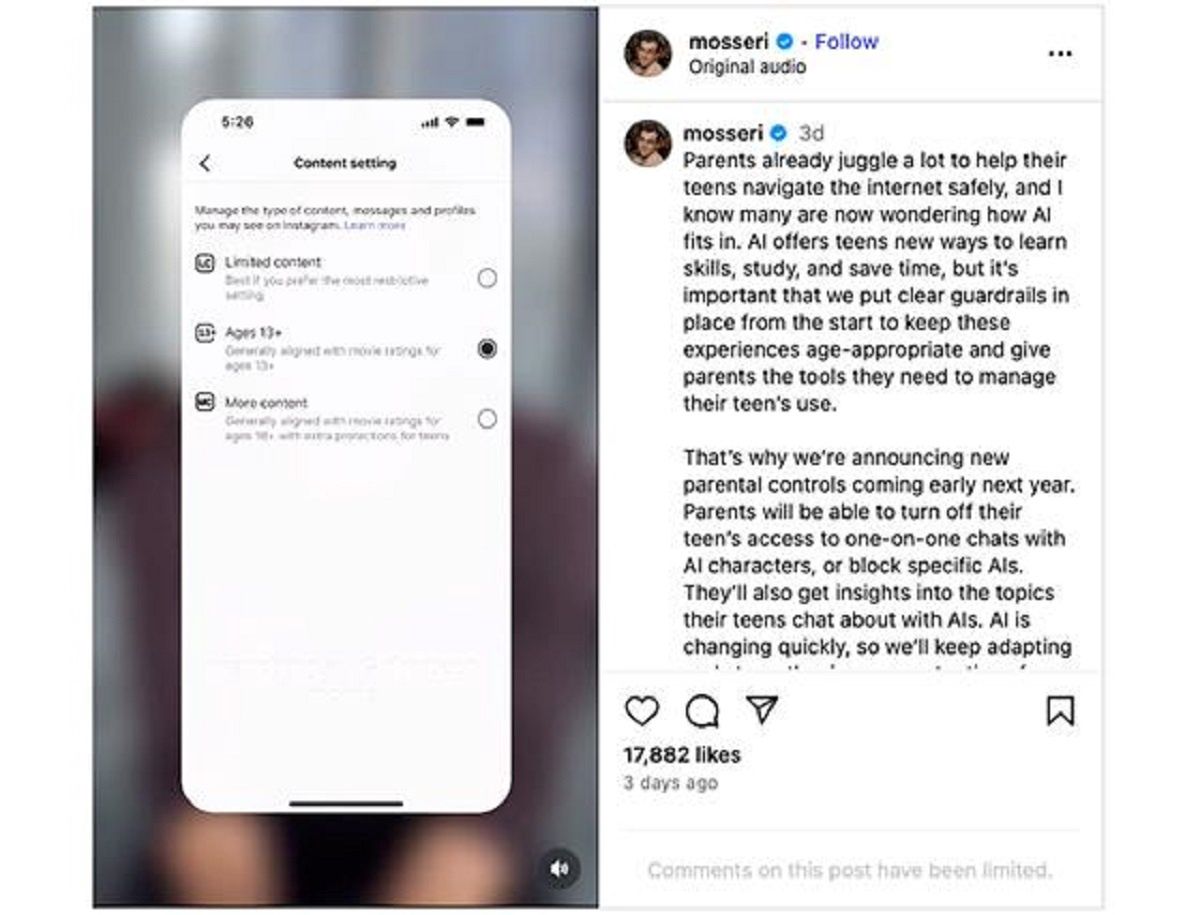Like the post with the heart icon
Viewport: 1200px width, 915px height.
[642, 711]
